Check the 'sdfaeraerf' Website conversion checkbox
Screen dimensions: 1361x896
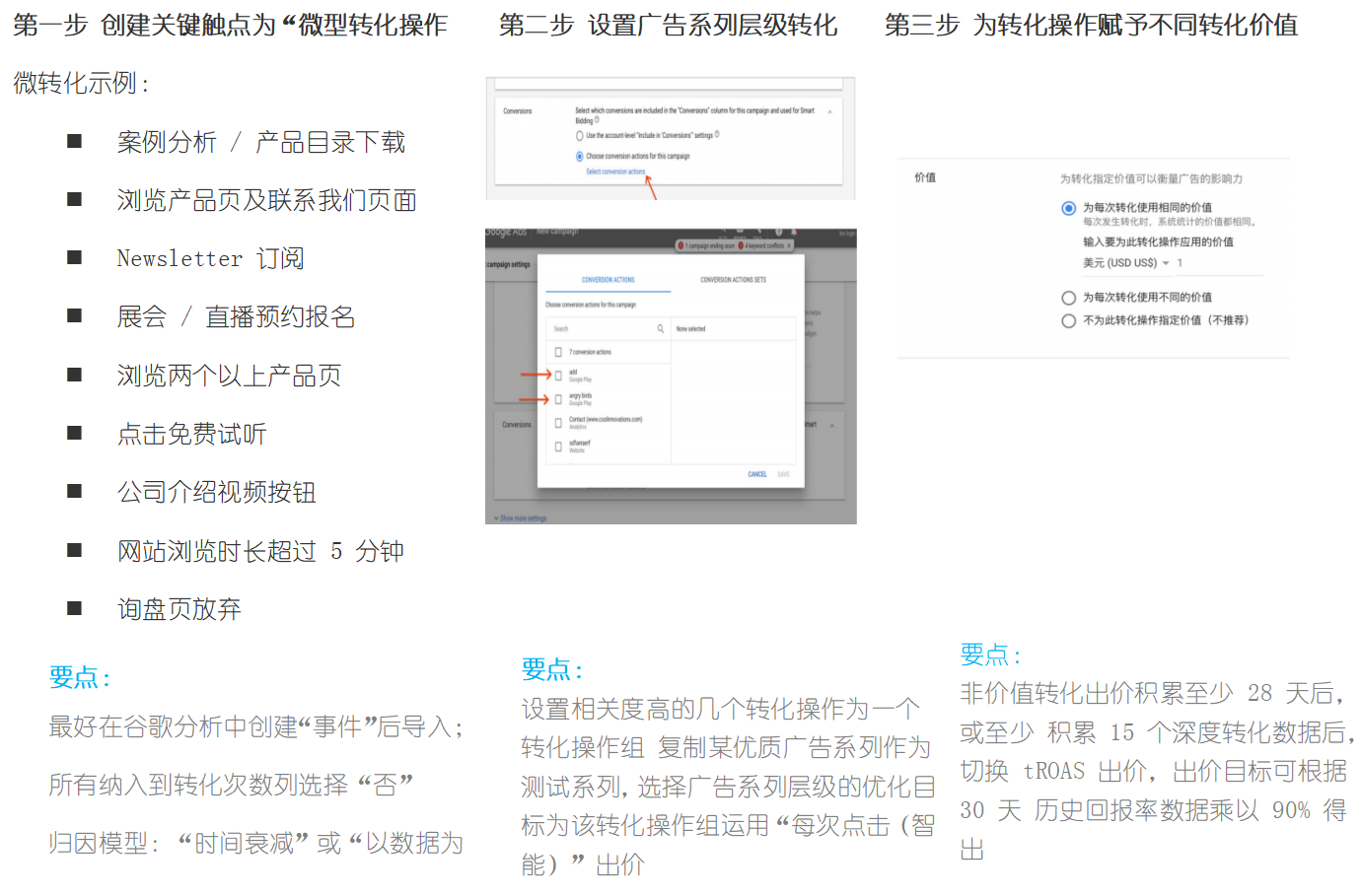[x=558, y=447]
